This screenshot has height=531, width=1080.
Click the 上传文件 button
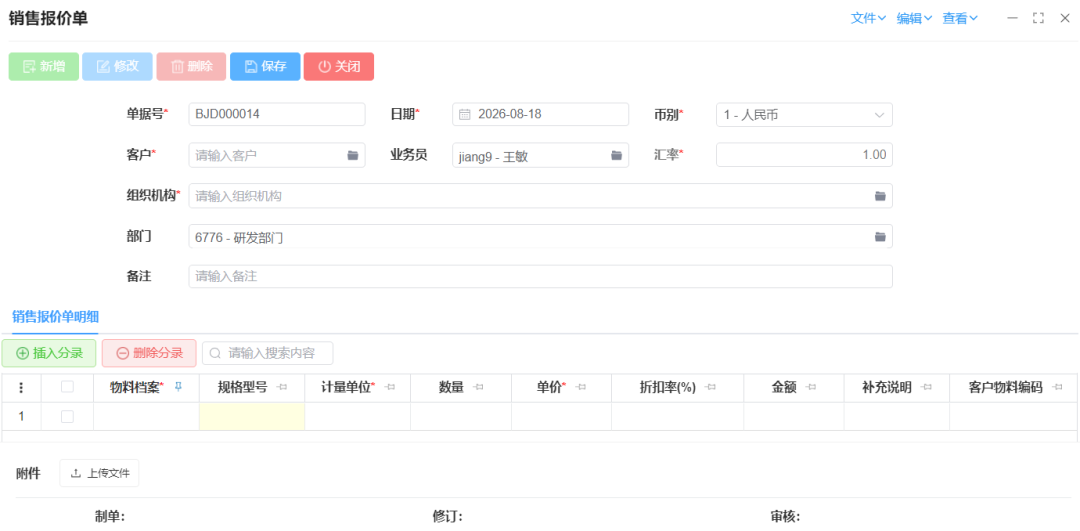pyautogui.click(x=99, y=473)
